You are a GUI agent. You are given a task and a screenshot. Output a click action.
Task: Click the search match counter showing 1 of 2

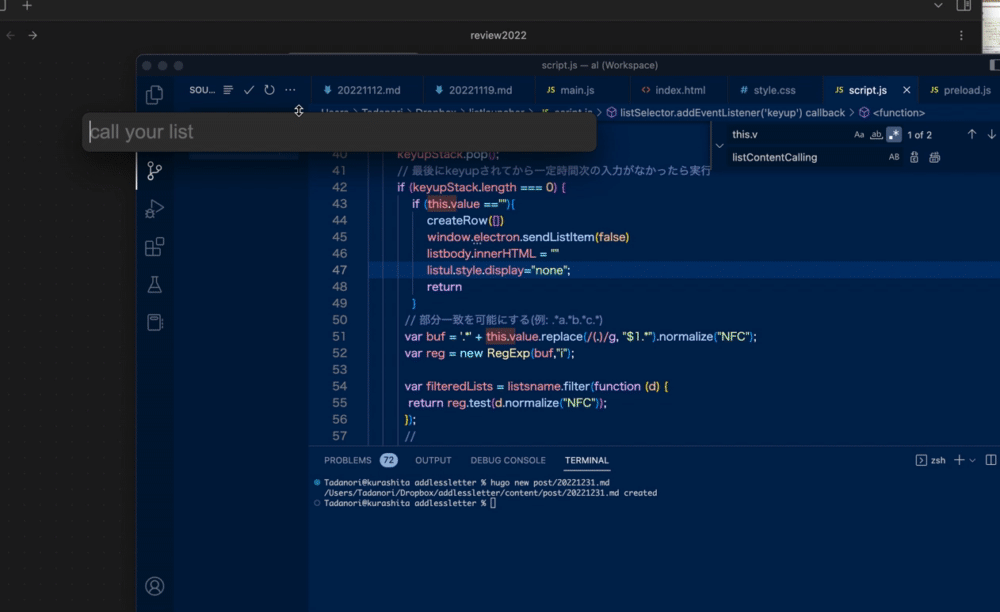[918, 134]
